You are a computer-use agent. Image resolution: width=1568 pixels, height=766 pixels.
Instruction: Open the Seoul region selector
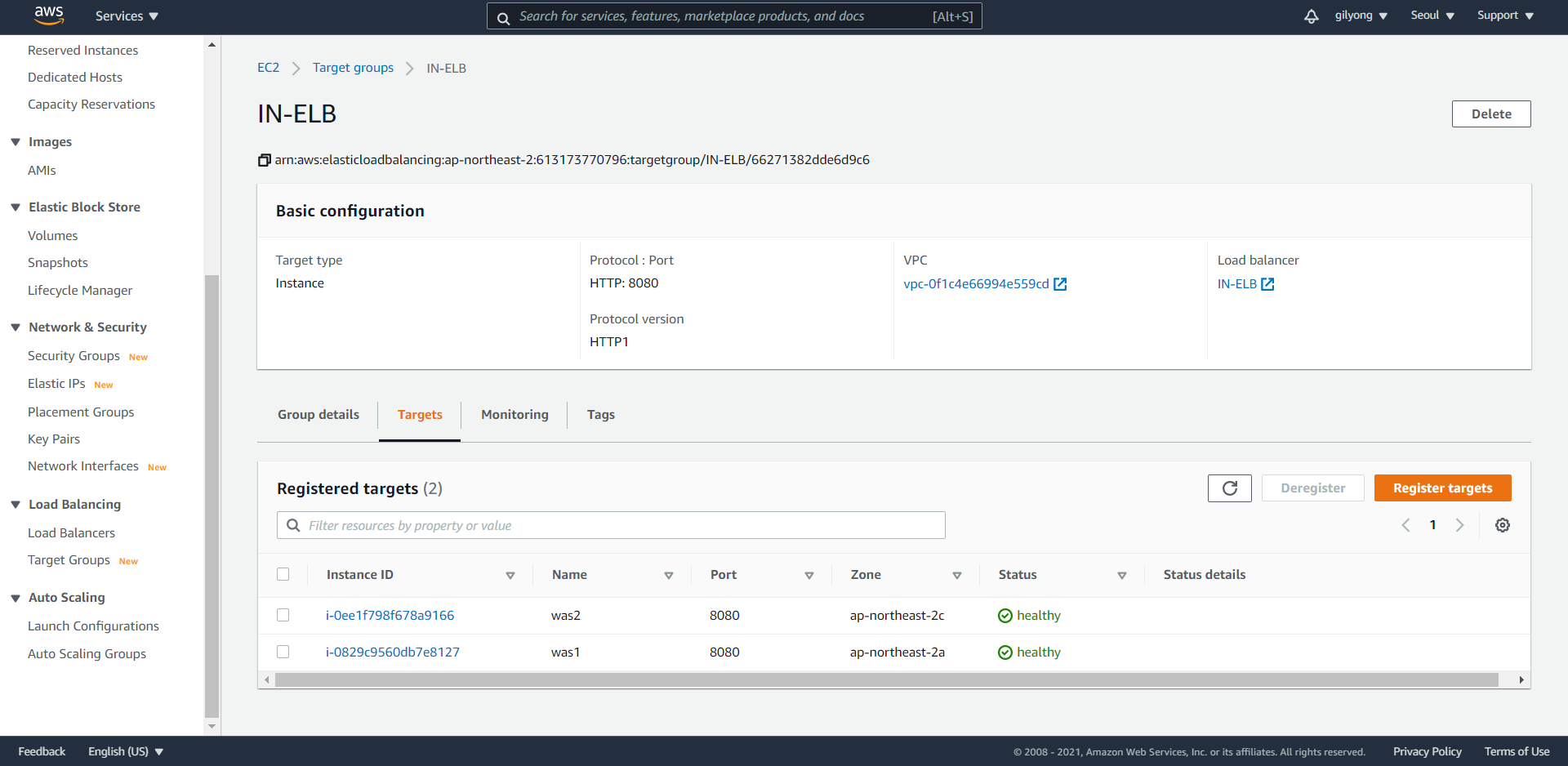pyautogui.click(x=1432, y=16)
